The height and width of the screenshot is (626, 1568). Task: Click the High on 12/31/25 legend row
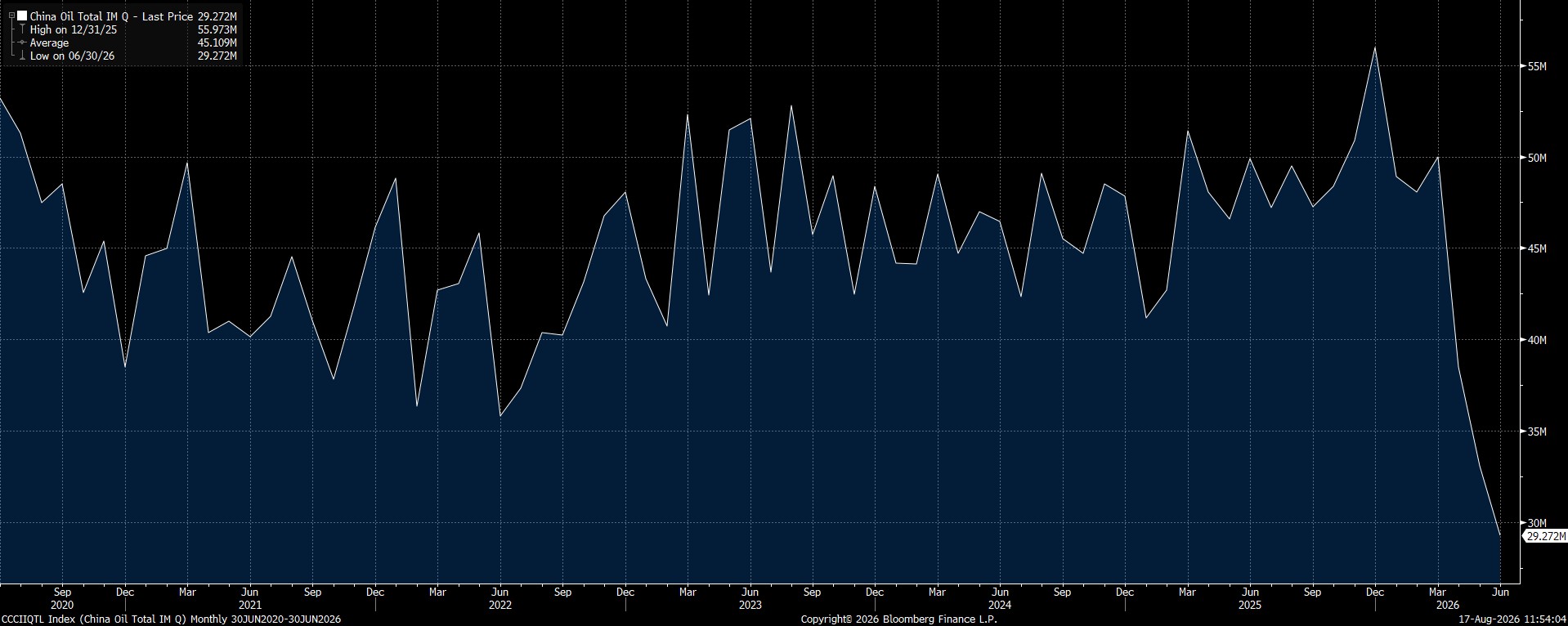pos(128,29)
